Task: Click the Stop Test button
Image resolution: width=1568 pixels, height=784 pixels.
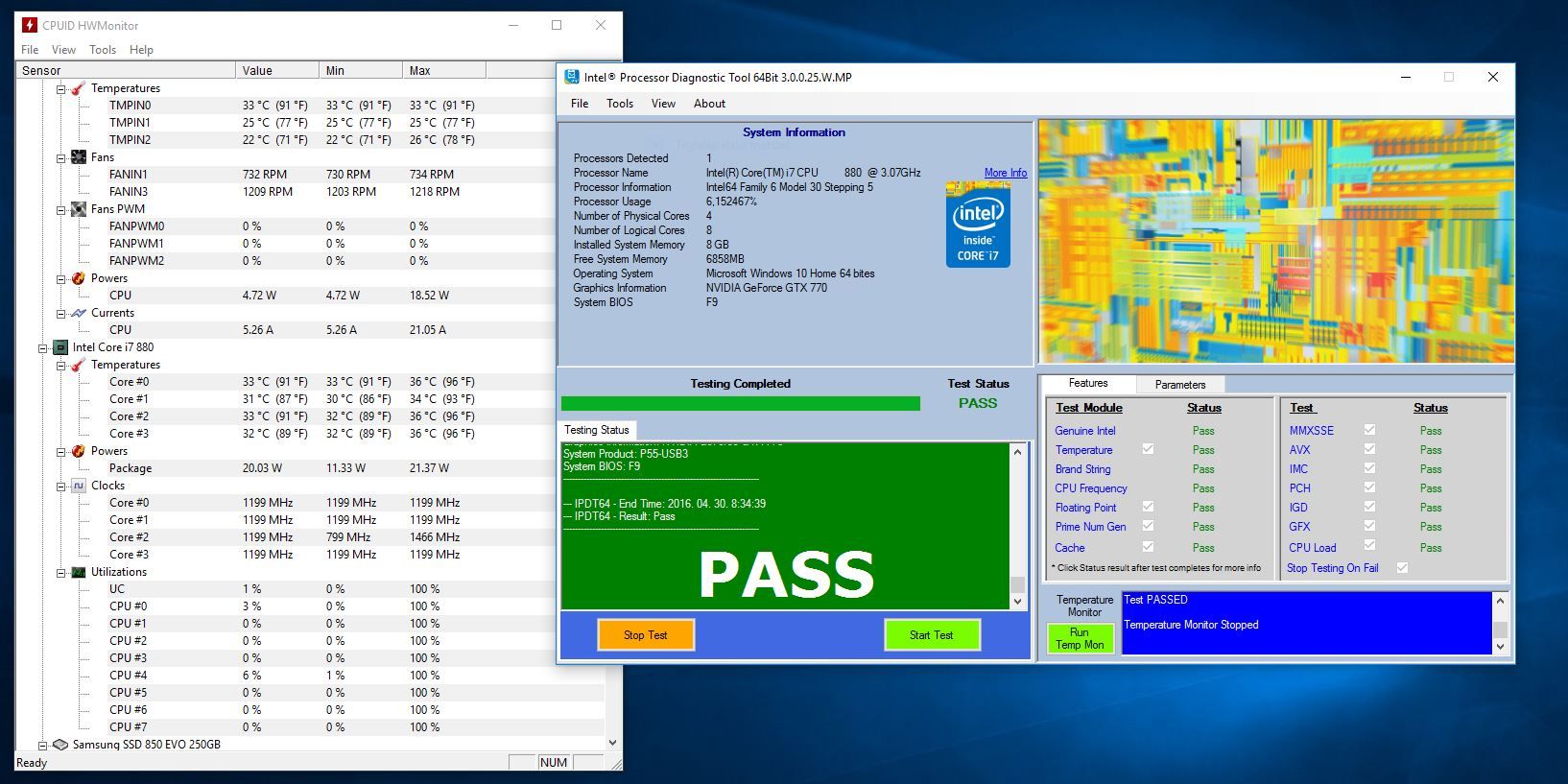Action: click(646, 635)
